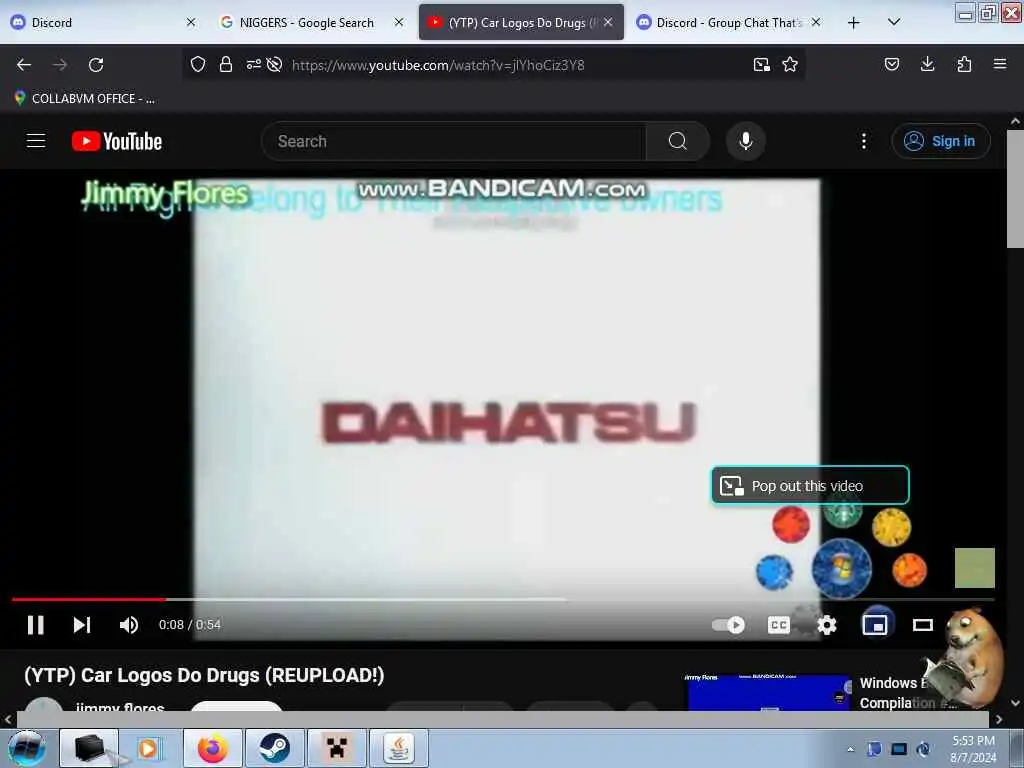Open the Firefox downloads panel
This screenshot has width=1024, height=768.
(927, 64)
